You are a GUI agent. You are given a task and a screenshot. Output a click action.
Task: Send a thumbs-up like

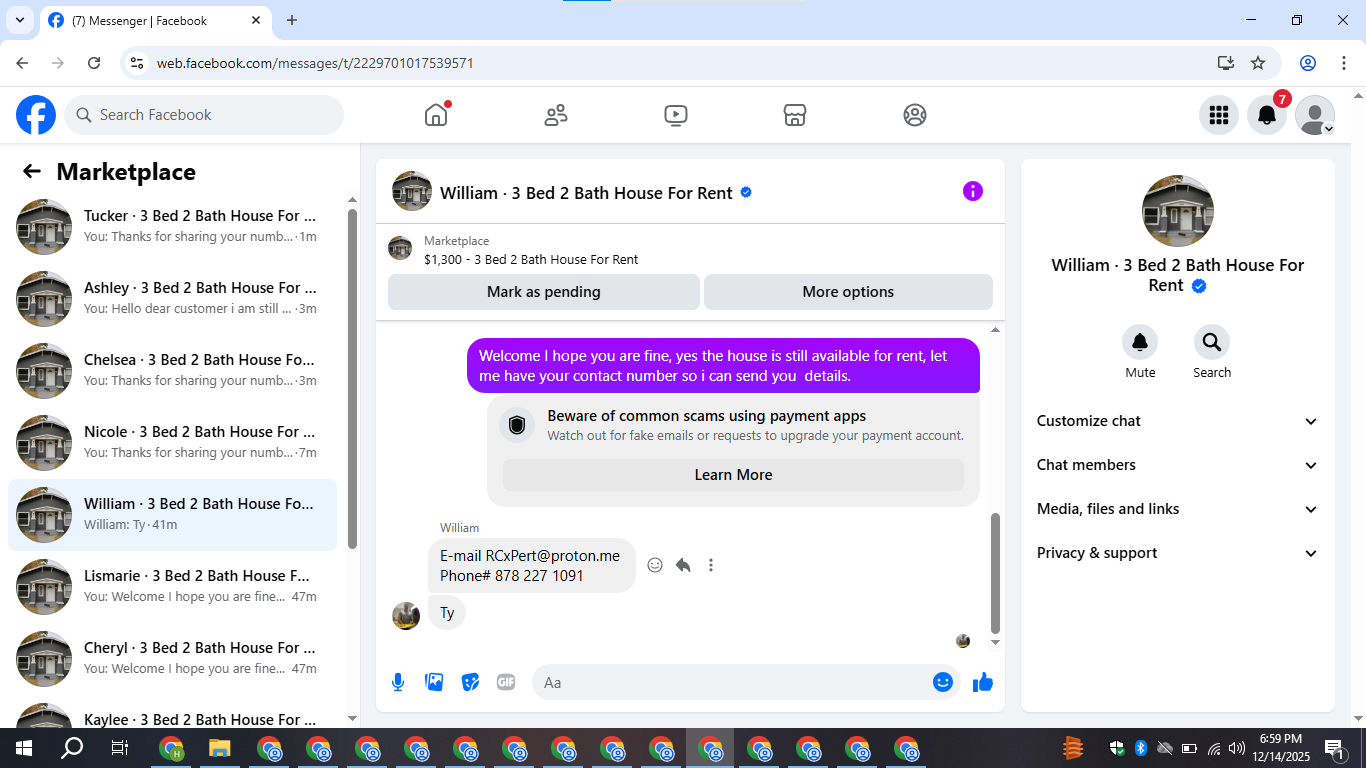pos(983,682)
